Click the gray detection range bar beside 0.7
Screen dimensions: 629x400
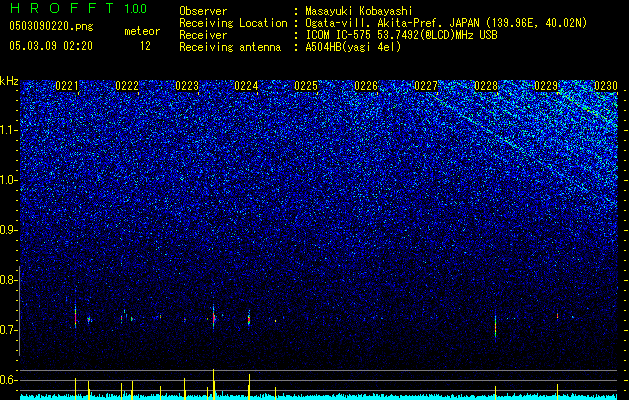point(20,311)
